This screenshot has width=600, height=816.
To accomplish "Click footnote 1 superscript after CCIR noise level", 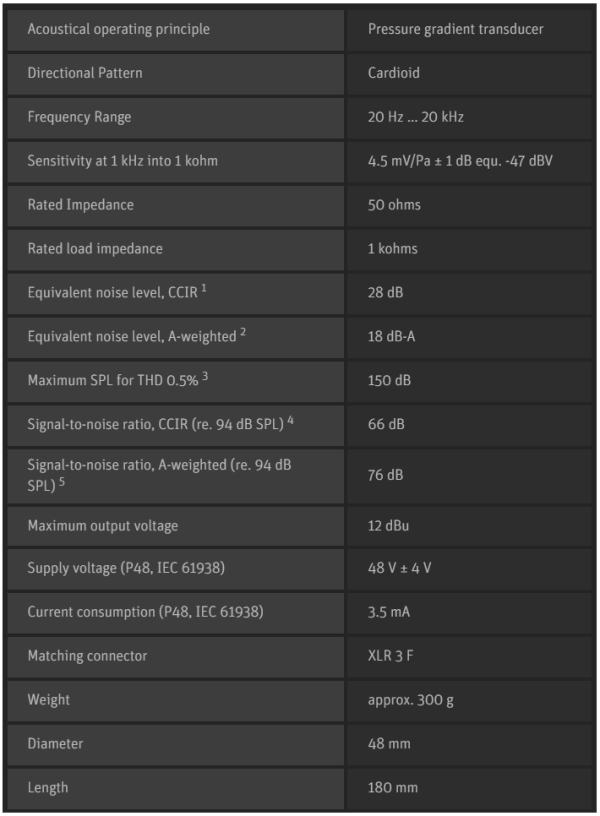I will click(202, 288).
